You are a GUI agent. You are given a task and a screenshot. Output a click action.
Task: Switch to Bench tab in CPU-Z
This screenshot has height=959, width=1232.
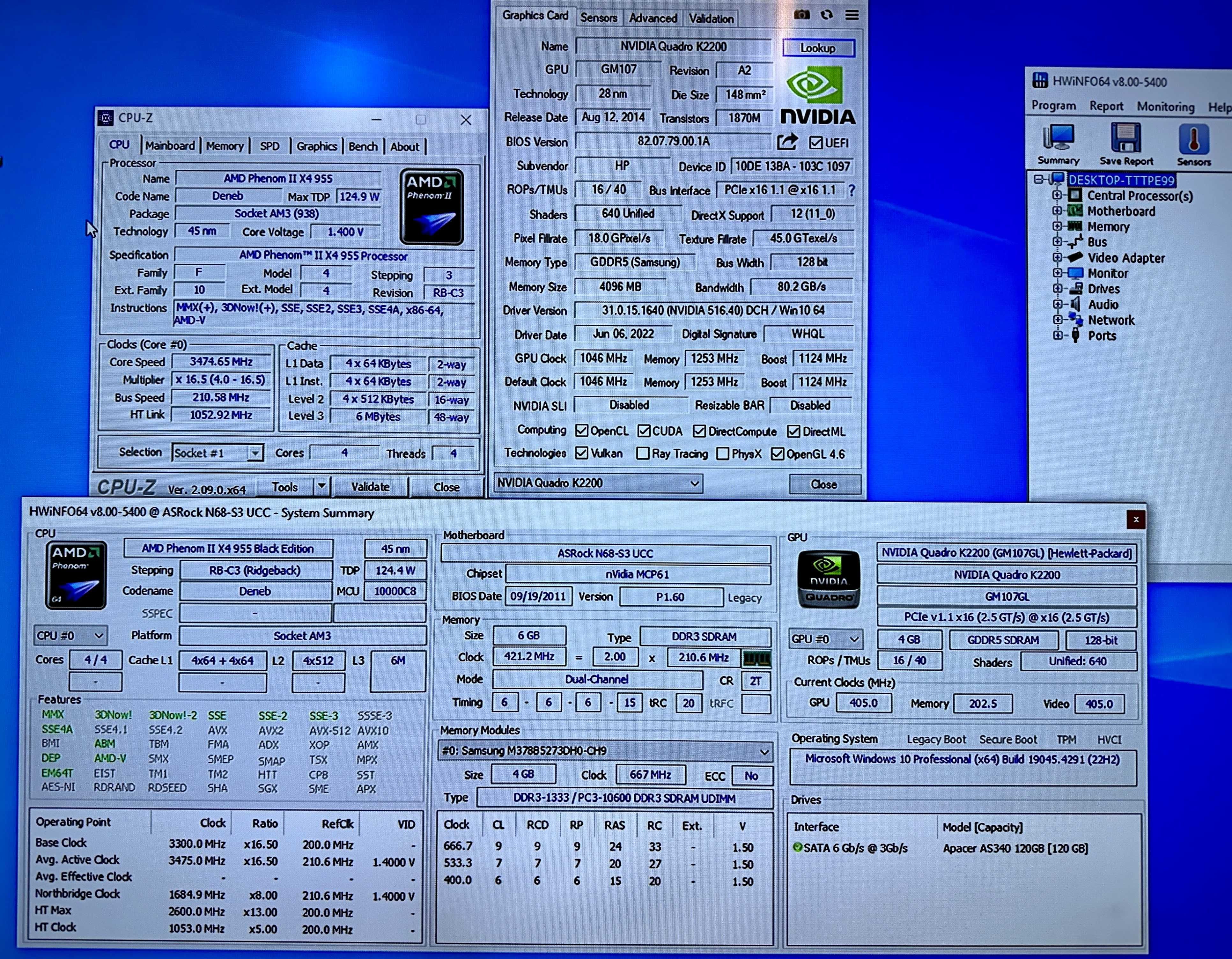tap(363, 147)
